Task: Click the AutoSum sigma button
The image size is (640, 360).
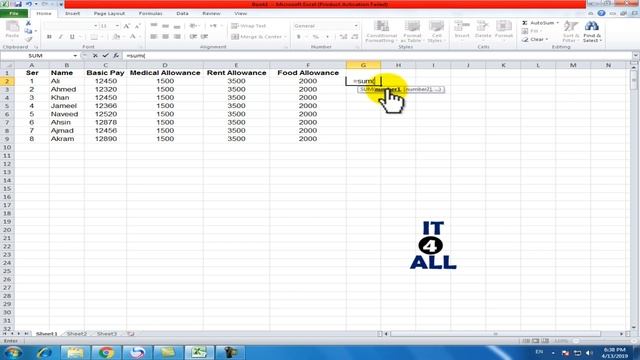Action: point(538,23)
